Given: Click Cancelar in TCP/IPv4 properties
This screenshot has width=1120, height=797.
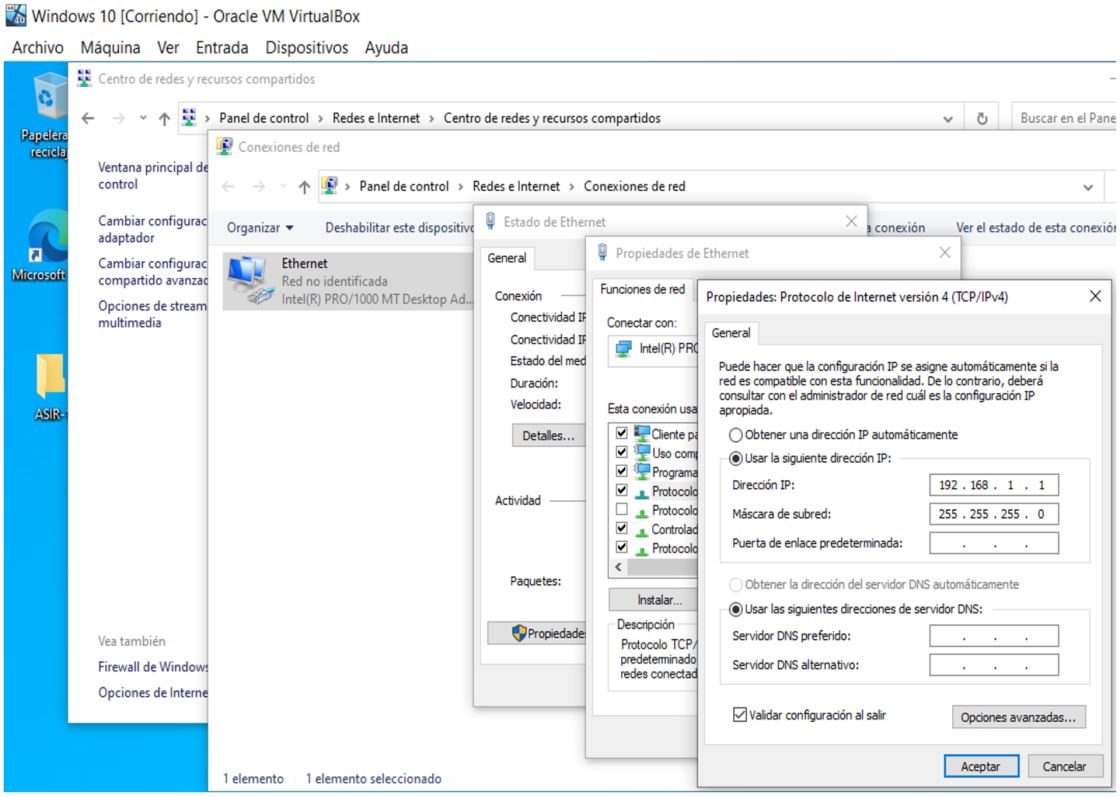Looking at the screenshot, I should pyautogui.click(x=1064, y=766).
